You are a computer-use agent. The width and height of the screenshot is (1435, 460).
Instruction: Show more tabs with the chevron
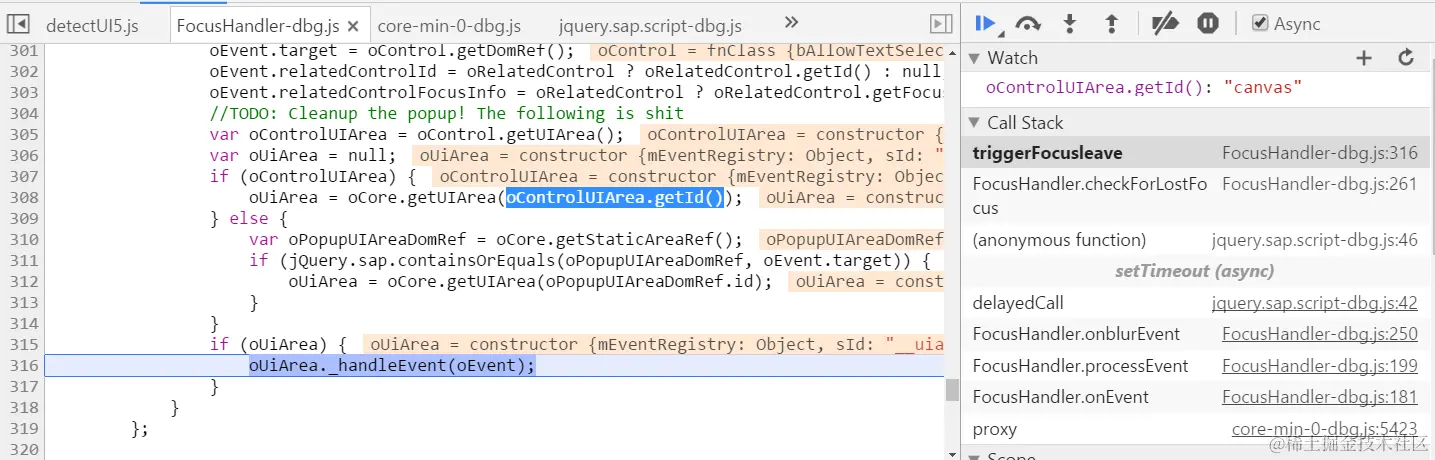click(x=791, y=23)
